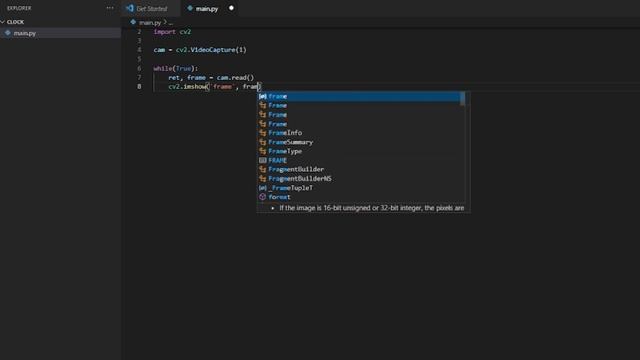The width and height of the screenshot is (640, 360).
Task: Select main.py in the Explorer tree
Action: click(60, 33)
